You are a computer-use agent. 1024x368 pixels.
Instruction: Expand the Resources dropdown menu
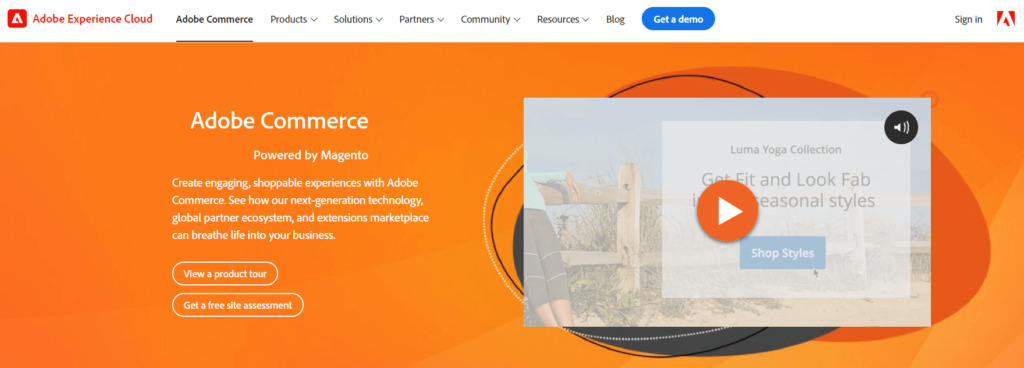(x=563, y=20)
